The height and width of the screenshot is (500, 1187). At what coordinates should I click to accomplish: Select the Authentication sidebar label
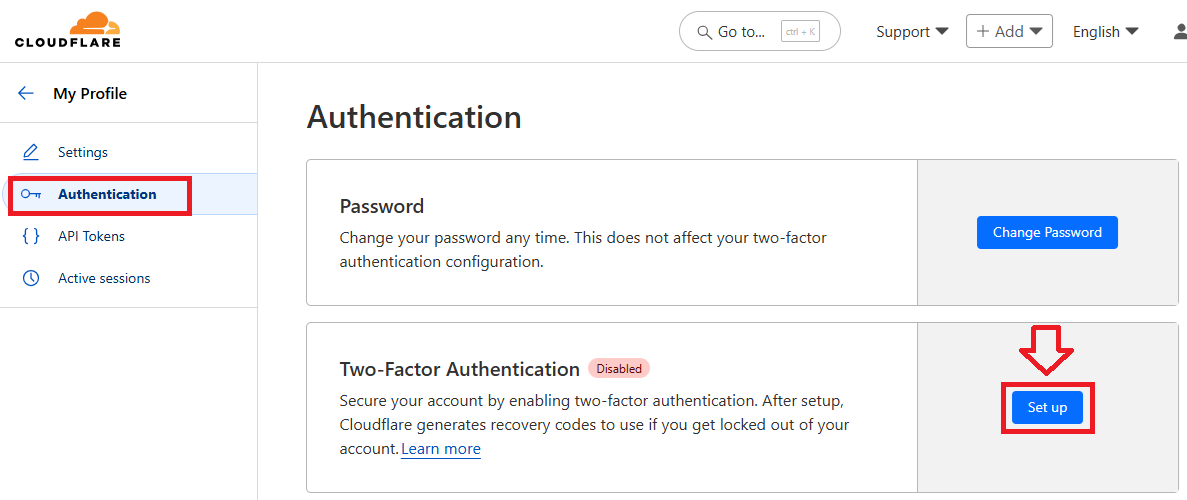click(107, 194)
